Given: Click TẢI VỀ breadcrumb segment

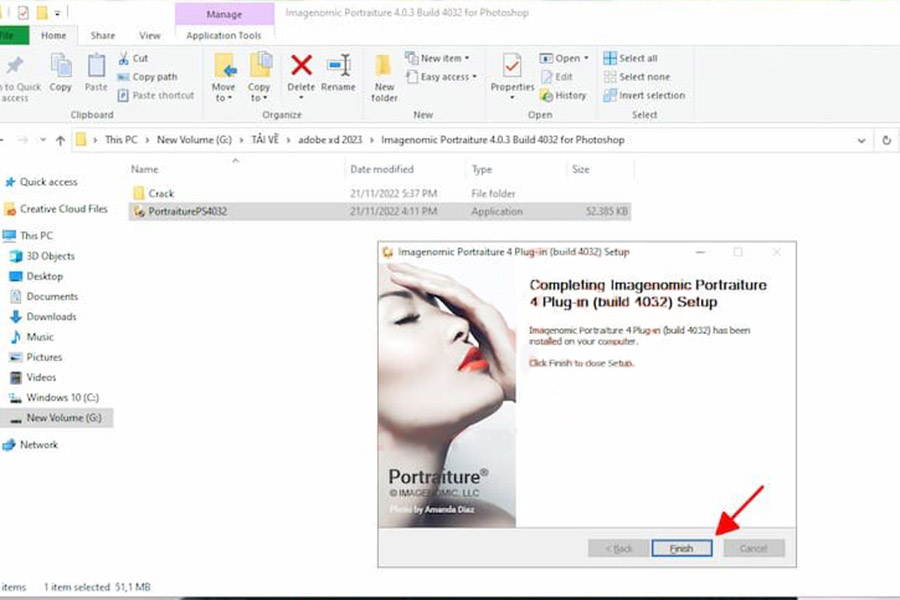Looking at the screenshot, I should pos(265,140).
